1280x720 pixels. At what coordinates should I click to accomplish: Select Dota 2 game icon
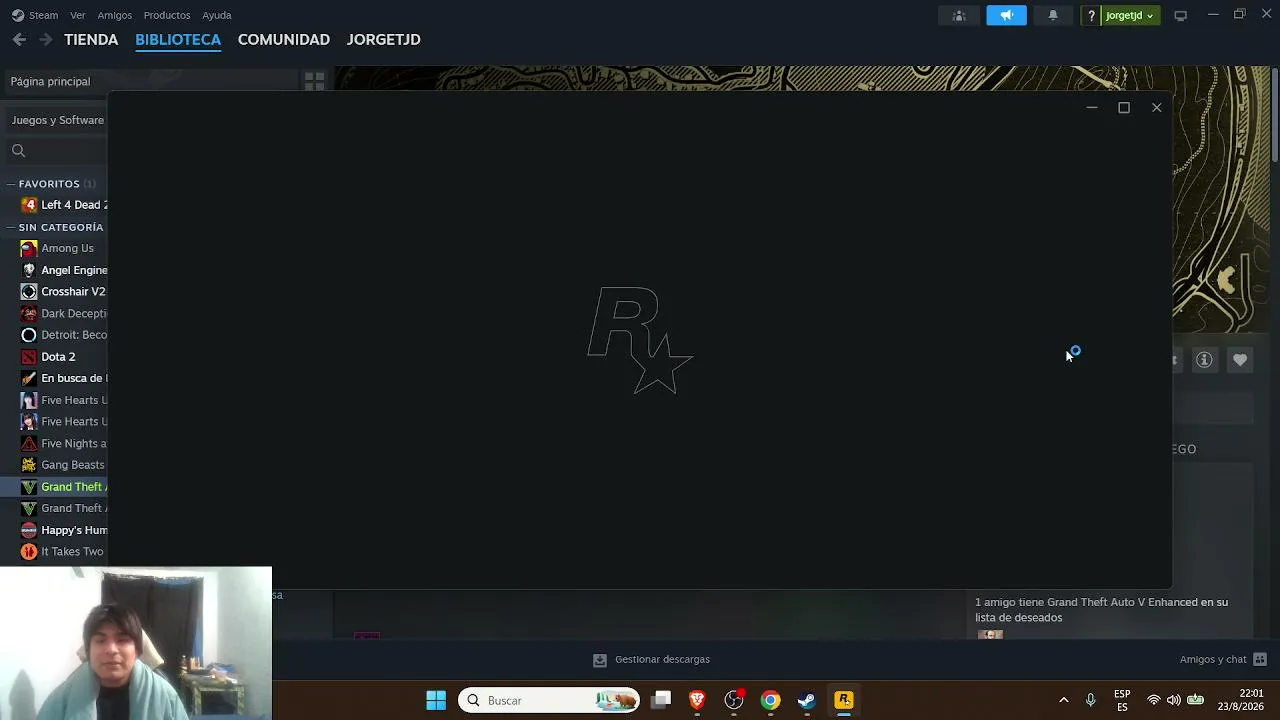coord(29,357)
